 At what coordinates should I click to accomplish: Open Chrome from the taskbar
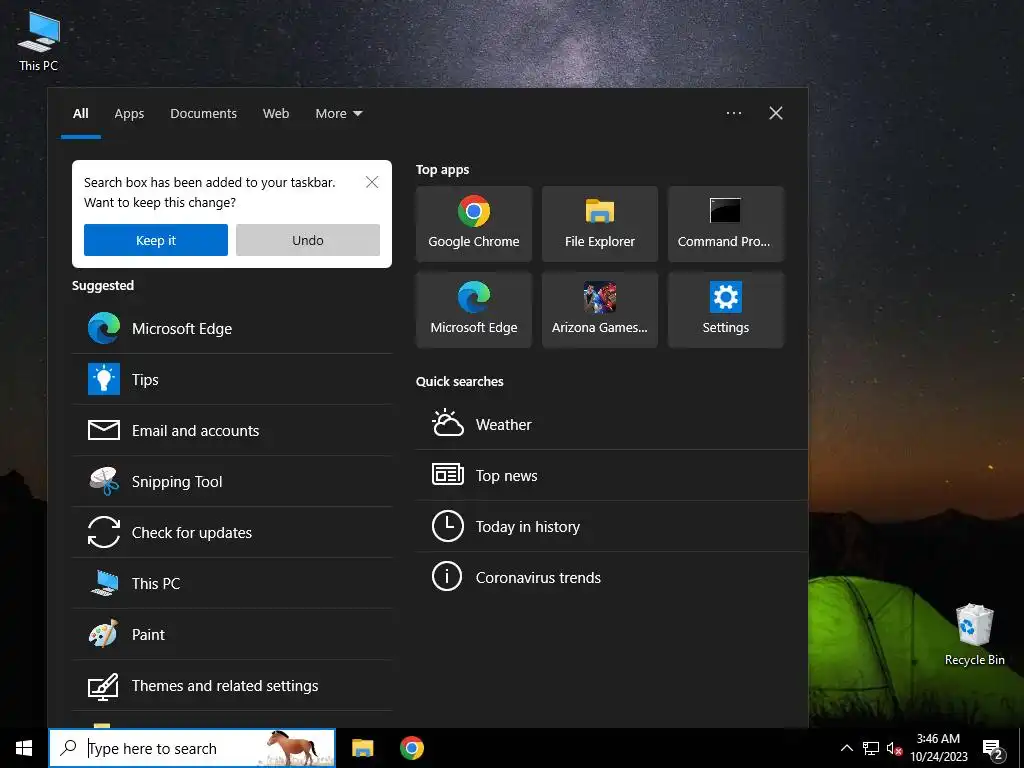click(411, 748)
